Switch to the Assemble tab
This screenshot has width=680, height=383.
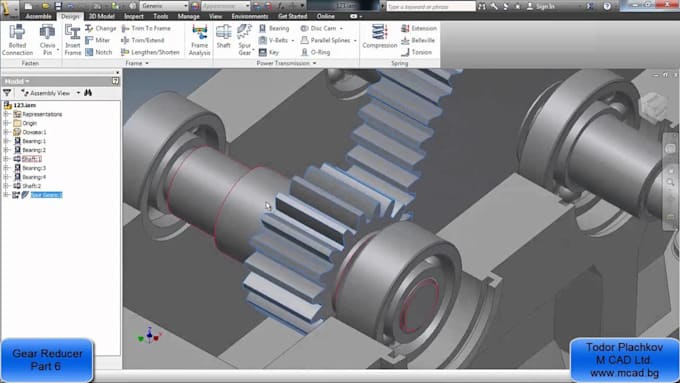tap(39, 16)
